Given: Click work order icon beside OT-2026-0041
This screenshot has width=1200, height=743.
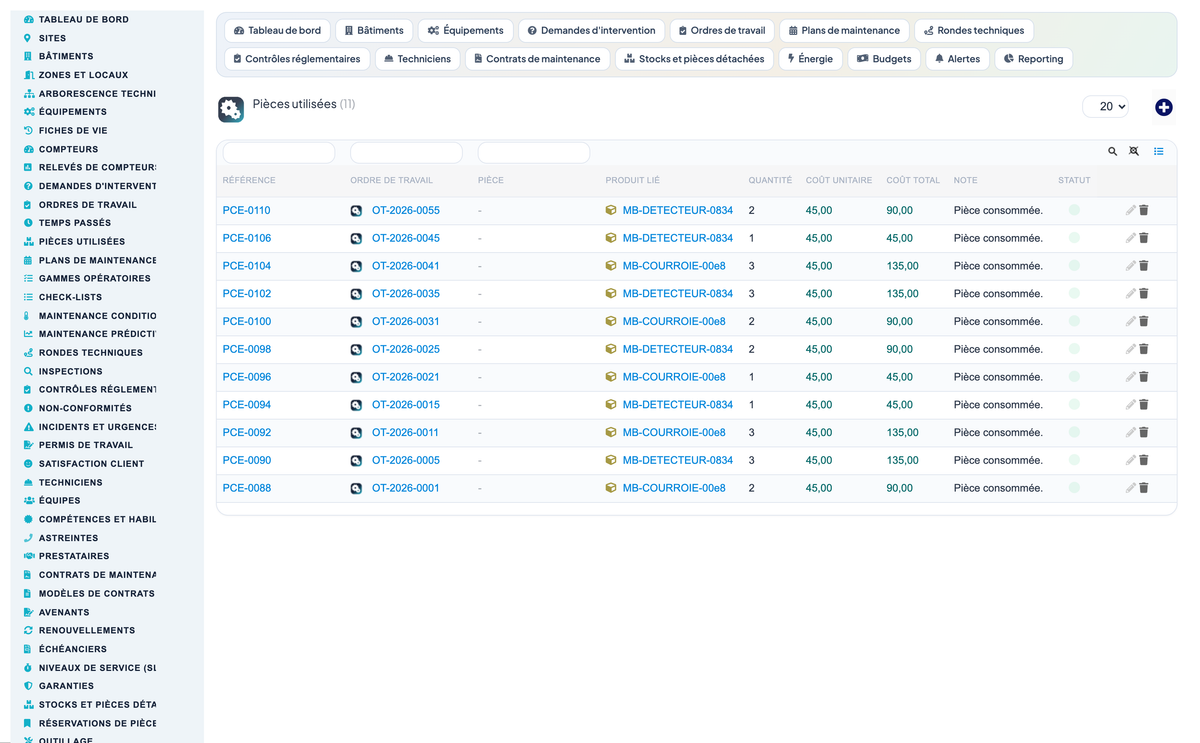Looking at the screenshot, I should click(x=356, y=266).
